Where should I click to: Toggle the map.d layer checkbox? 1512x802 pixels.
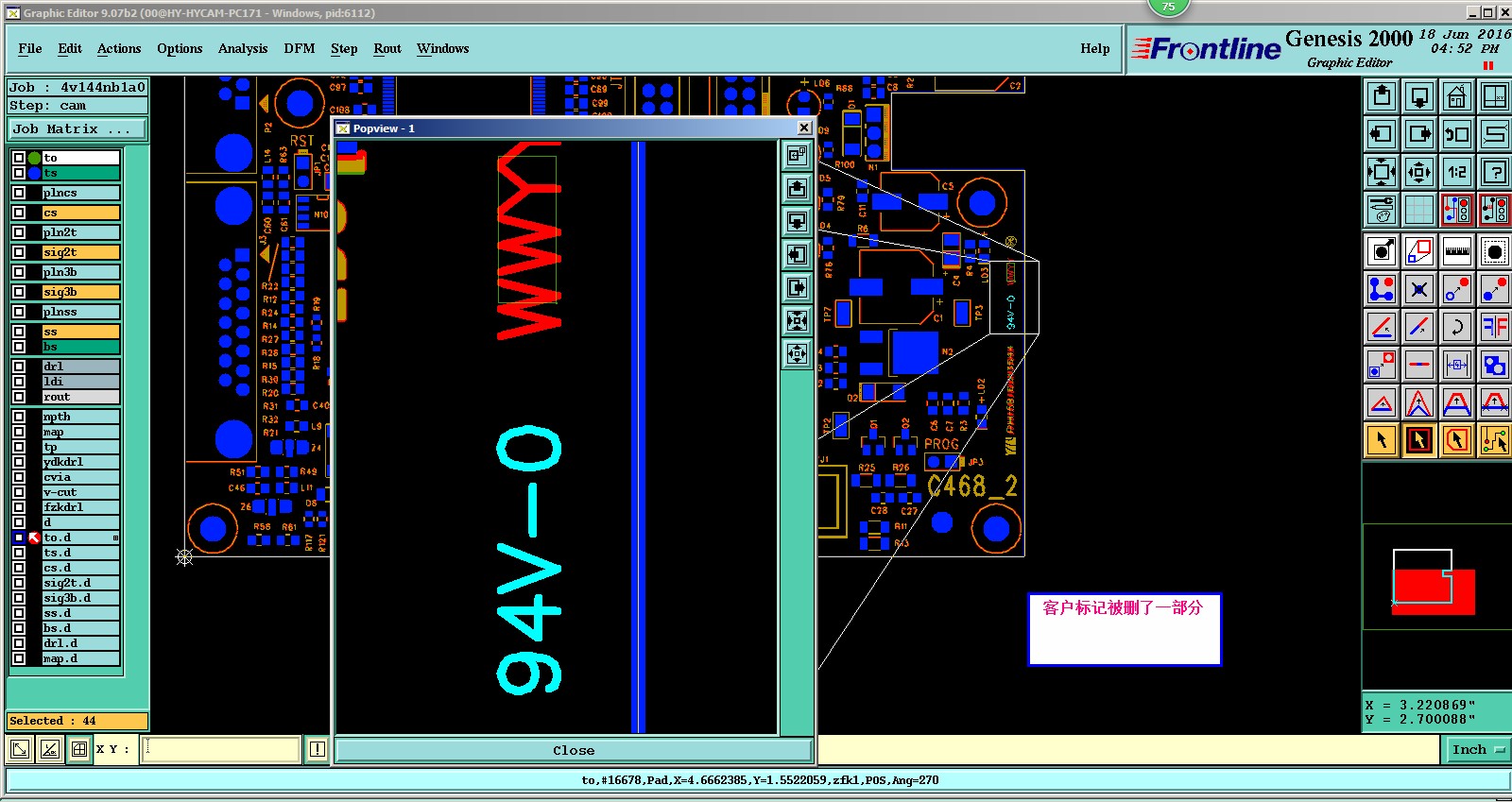coord(19,658)
